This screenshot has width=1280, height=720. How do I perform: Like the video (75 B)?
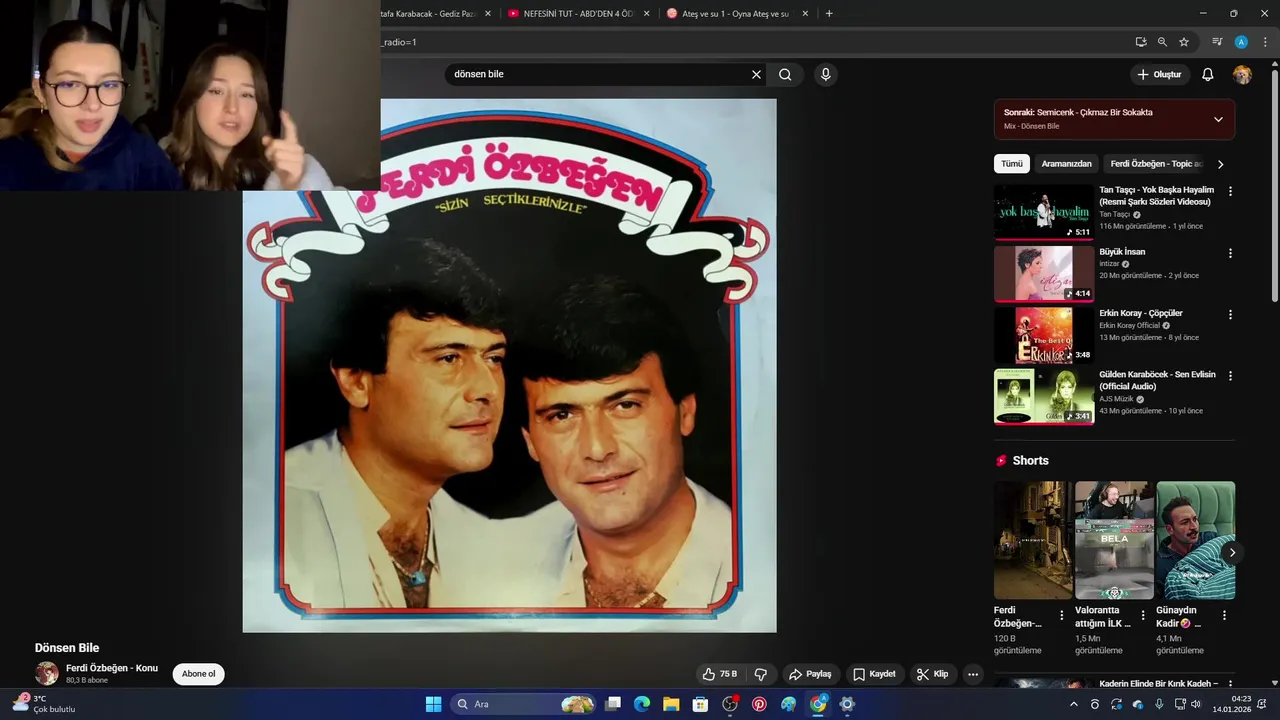(719, 674)
